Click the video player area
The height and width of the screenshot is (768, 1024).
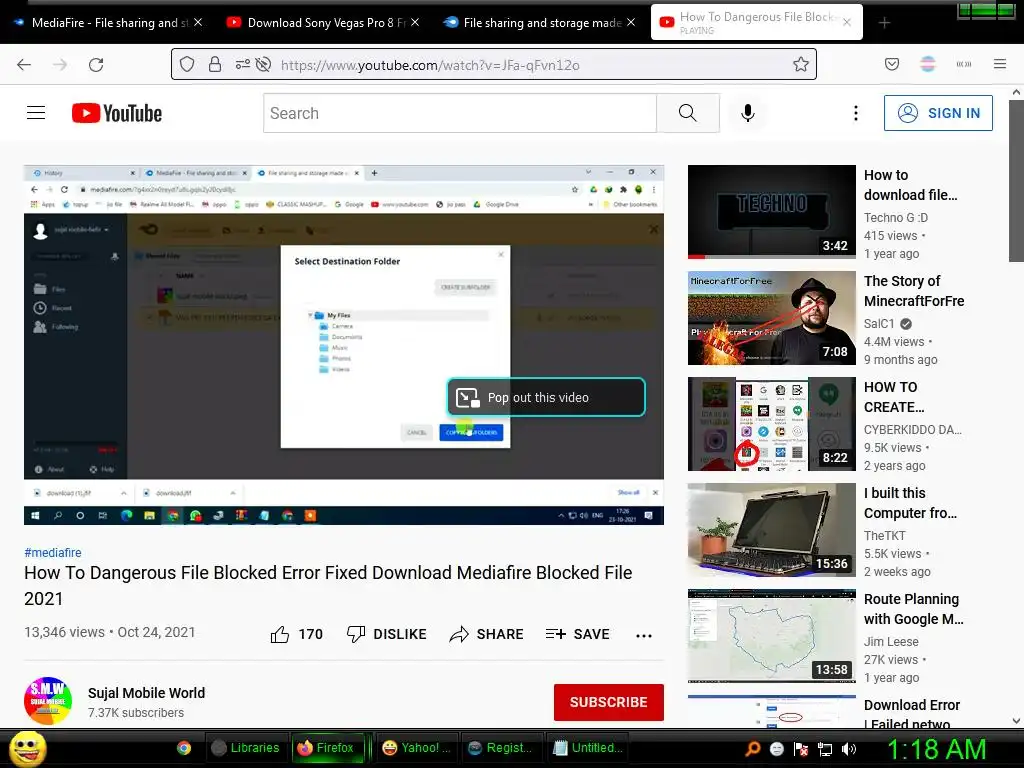click(x=344, y=345)
